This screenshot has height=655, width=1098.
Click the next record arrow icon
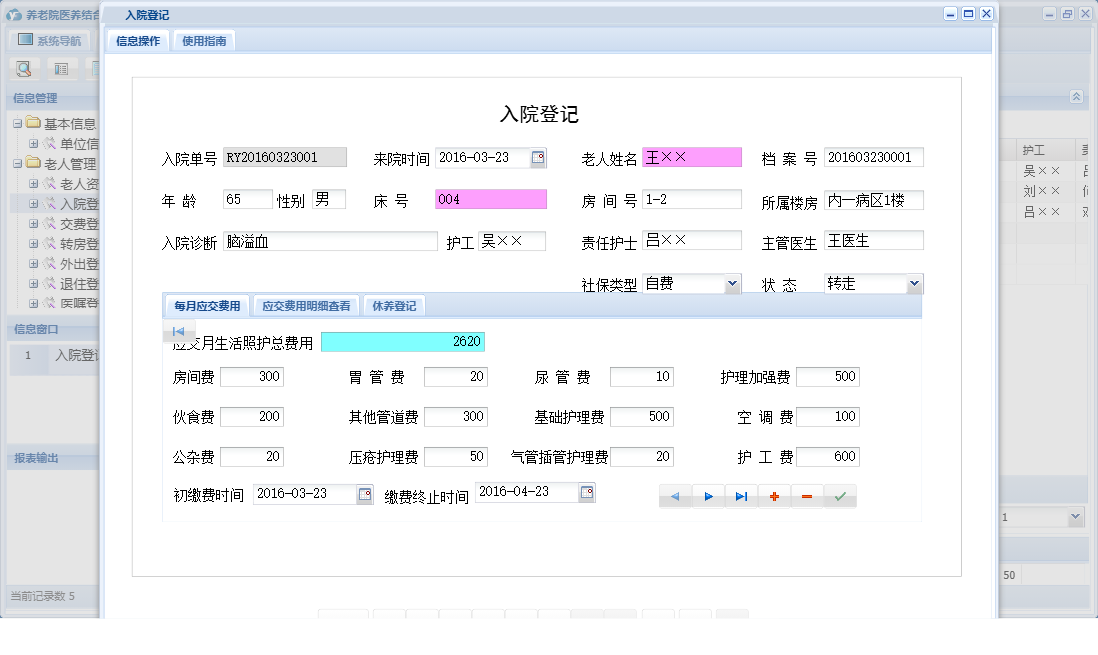click(709, 495)
